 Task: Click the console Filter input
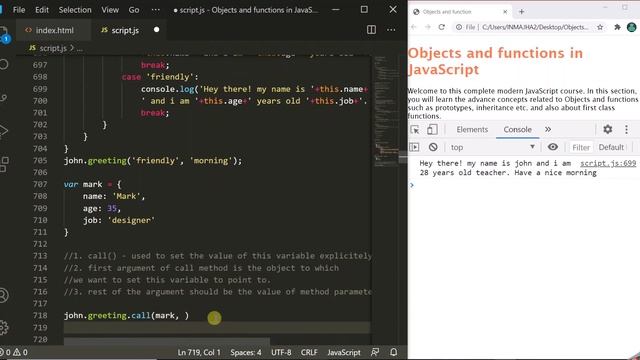coord(581,147)
